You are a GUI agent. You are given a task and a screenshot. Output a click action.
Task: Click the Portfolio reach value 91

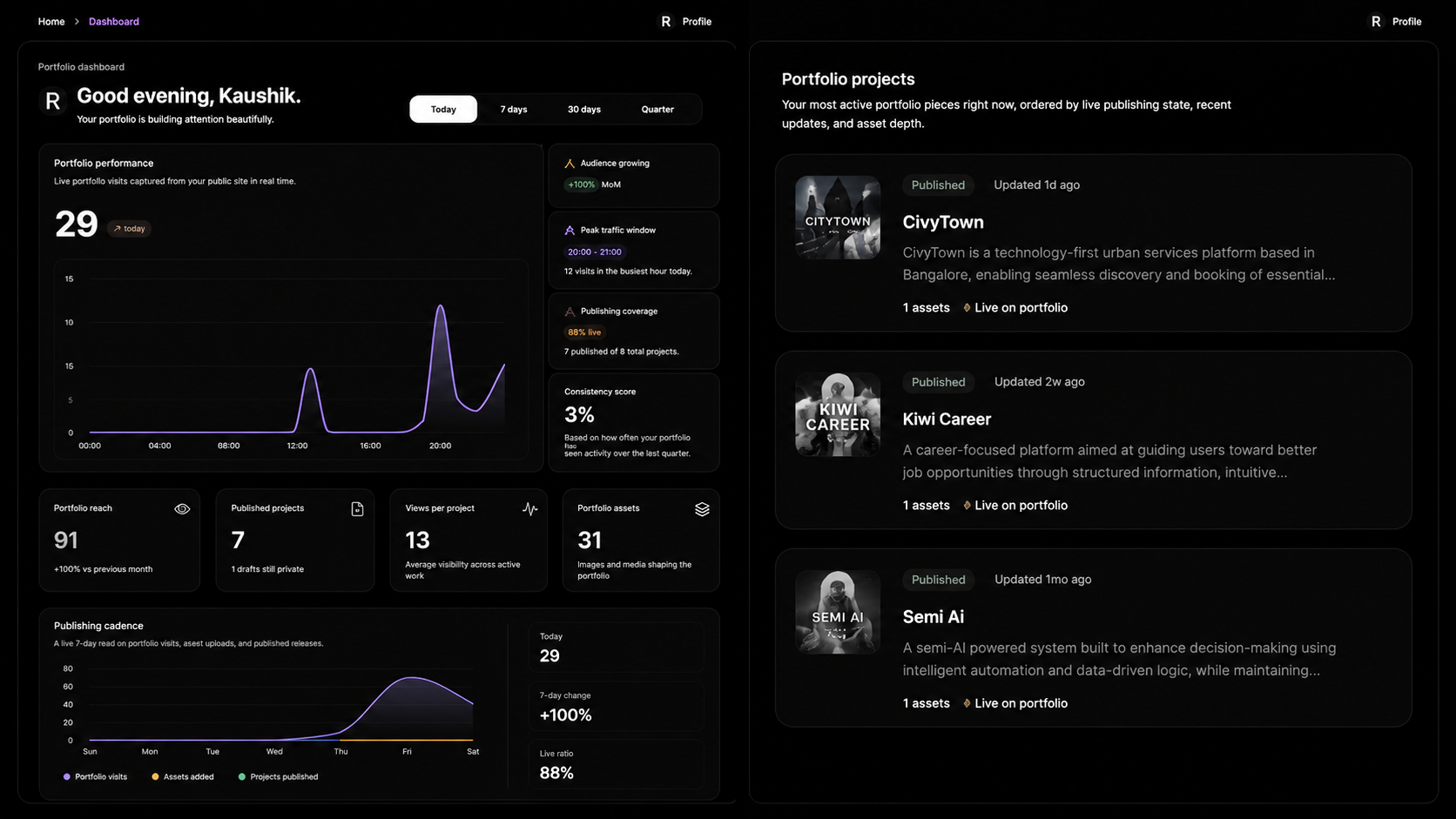66,540
